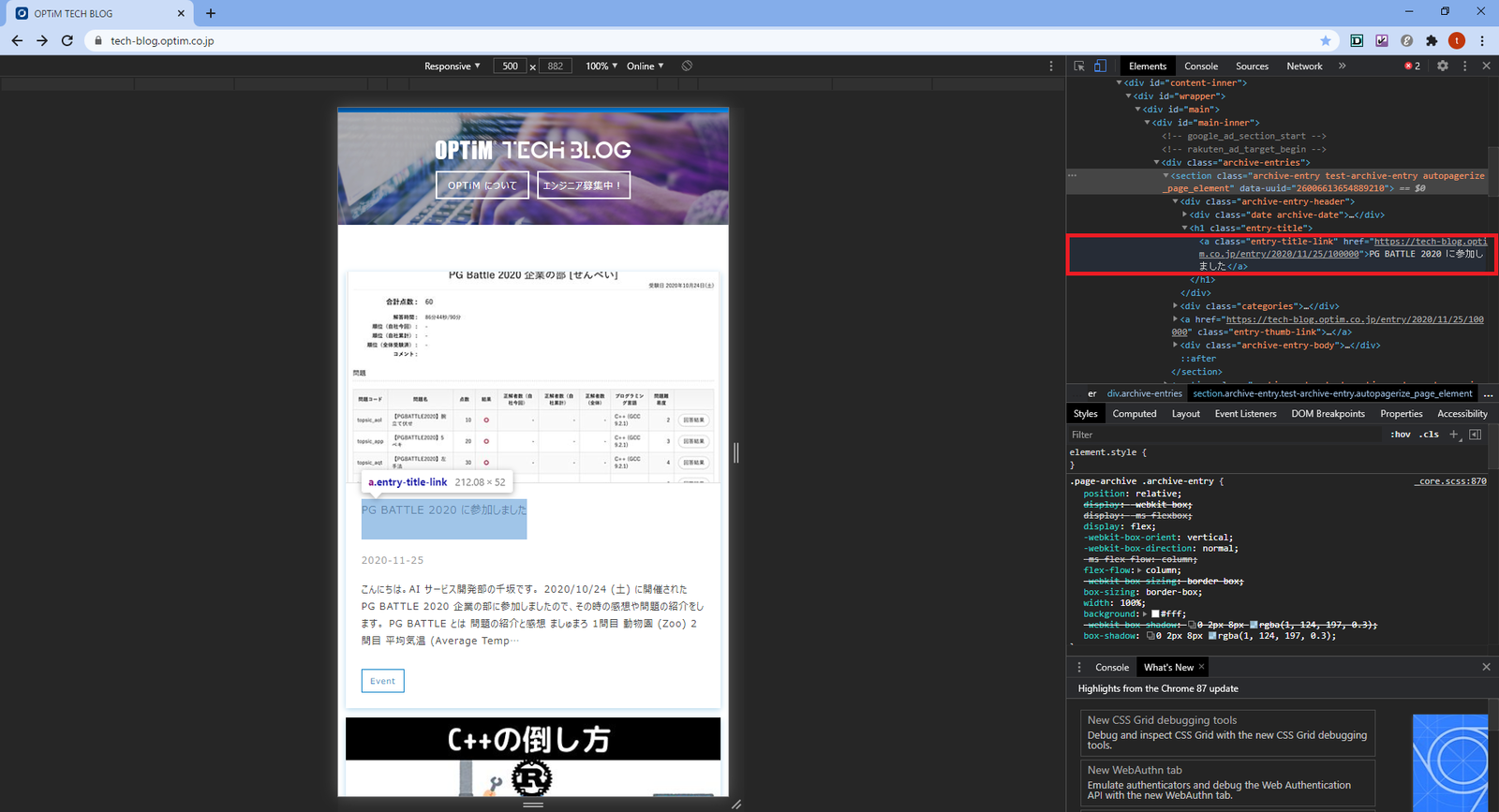The image size is (1499, 812).
Task: Go back to the previous page
Action: [17, 40]
